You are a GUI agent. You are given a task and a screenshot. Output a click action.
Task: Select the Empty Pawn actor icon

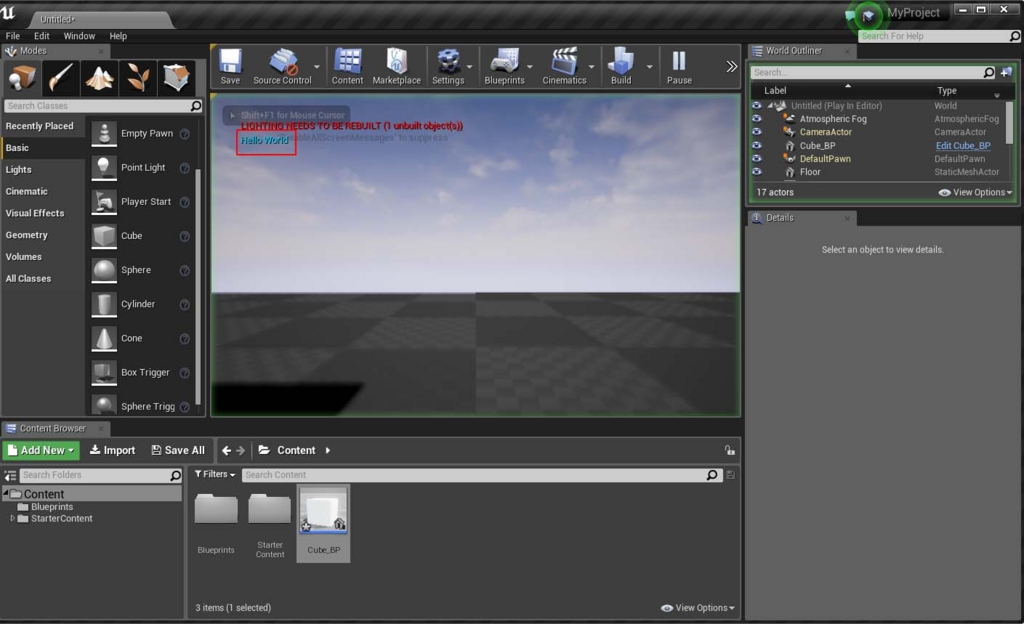[x=104, y=133]
